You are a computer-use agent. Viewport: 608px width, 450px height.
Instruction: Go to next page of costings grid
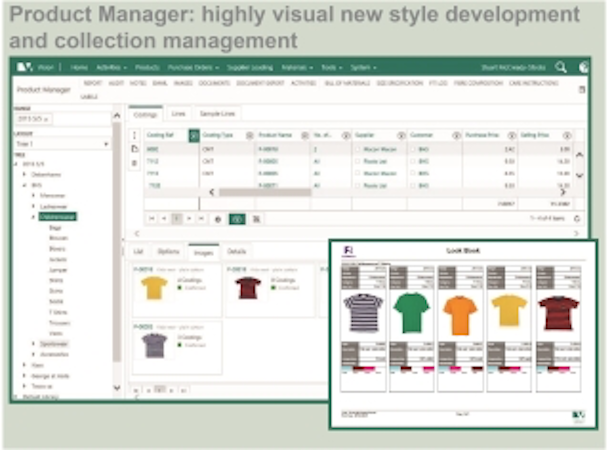tap(189, 219)
